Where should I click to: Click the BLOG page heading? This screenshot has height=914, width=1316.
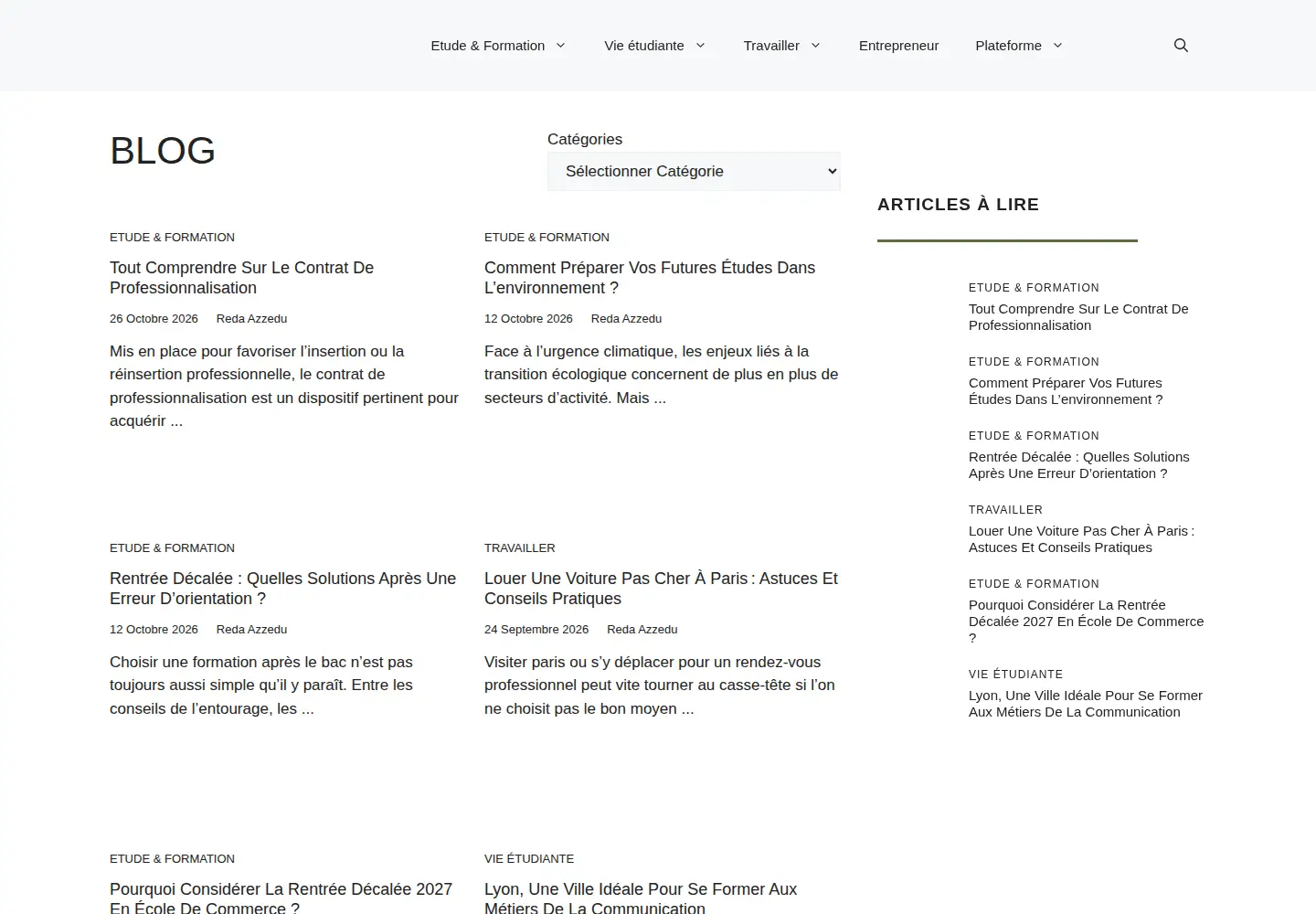pos(163,151)
